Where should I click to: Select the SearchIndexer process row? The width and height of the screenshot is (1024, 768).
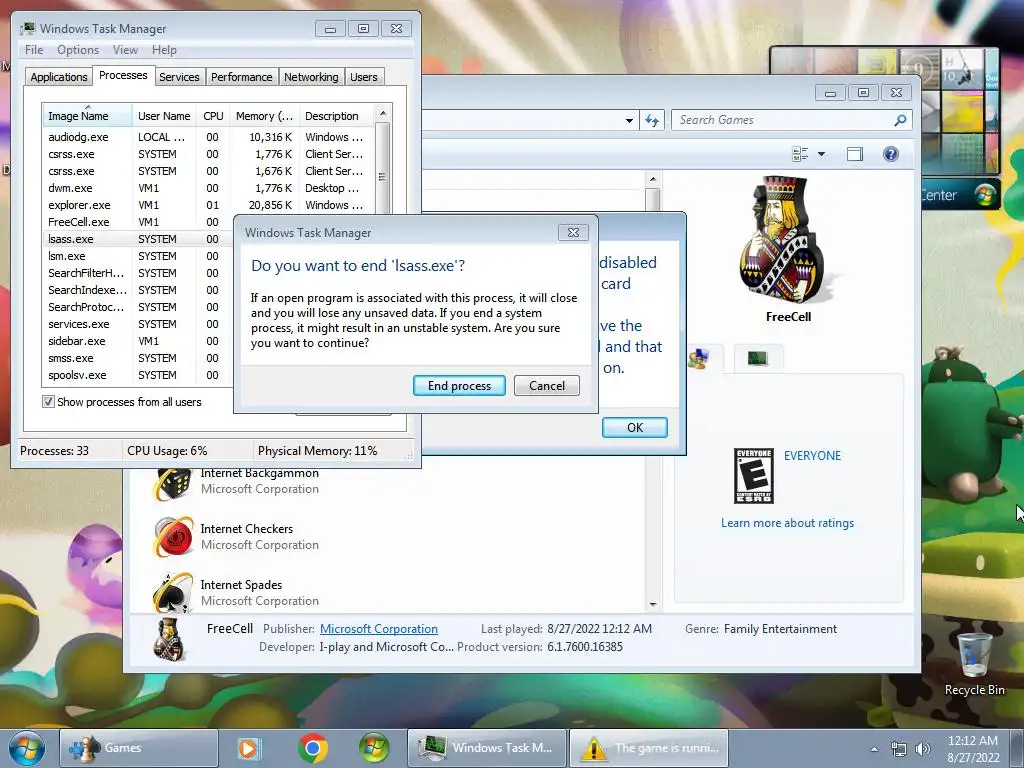138,290
